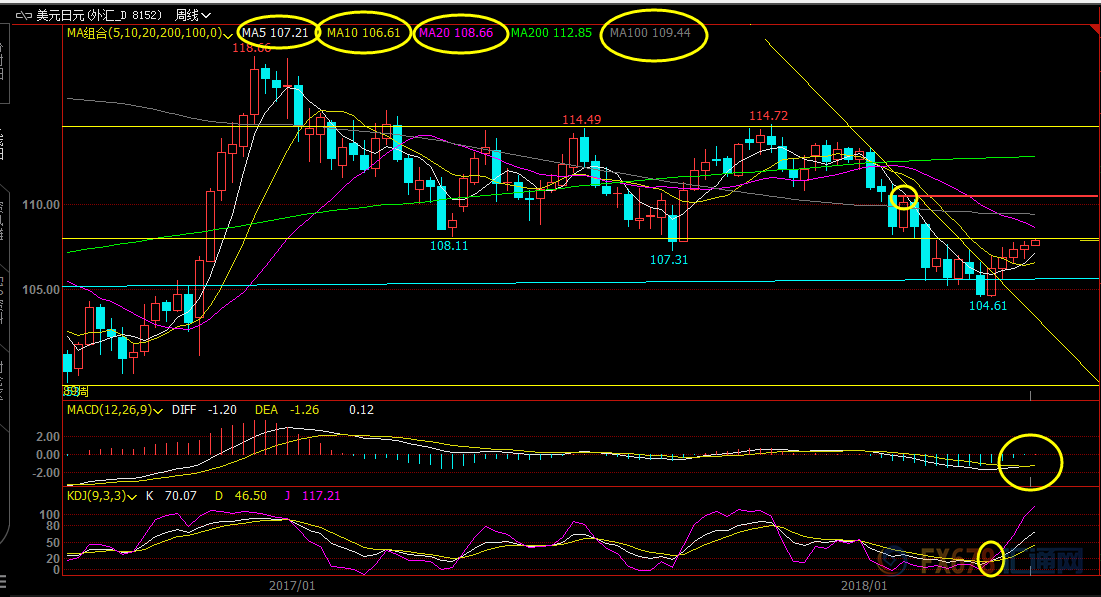Click the 114.49 peak price label
The height and width of the screenshot is (597, 1101).
[581, 120]
